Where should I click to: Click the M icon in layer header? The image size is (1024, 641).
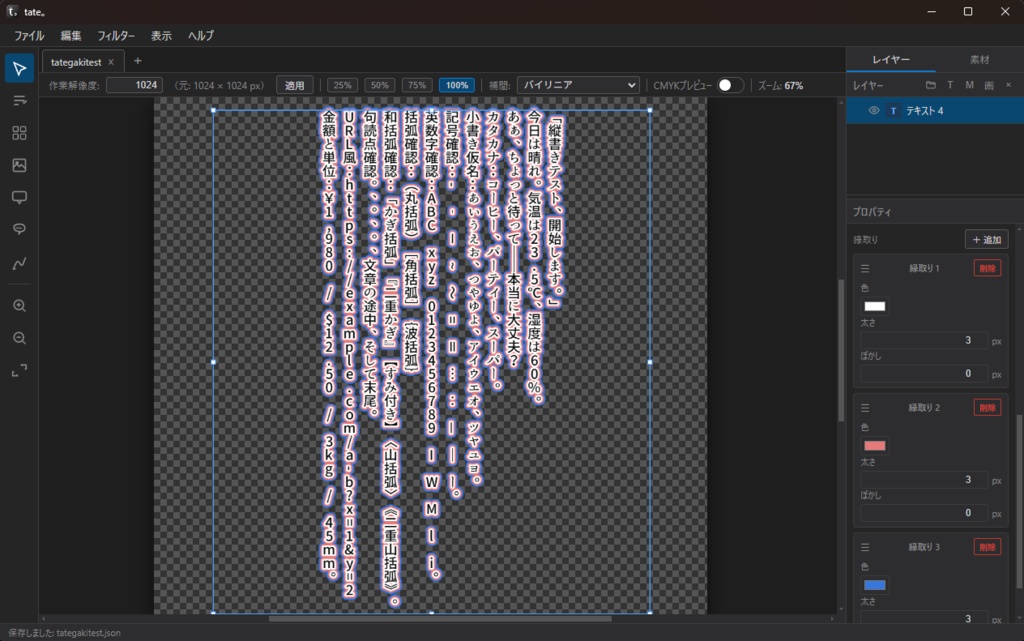[969, 85]
